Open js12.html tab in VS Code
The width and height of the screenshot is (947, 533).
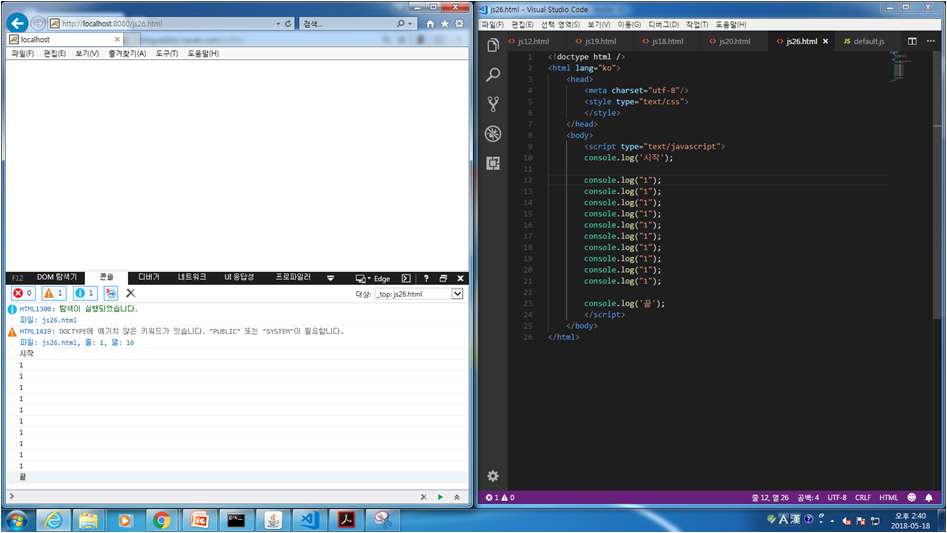(534, 41)
